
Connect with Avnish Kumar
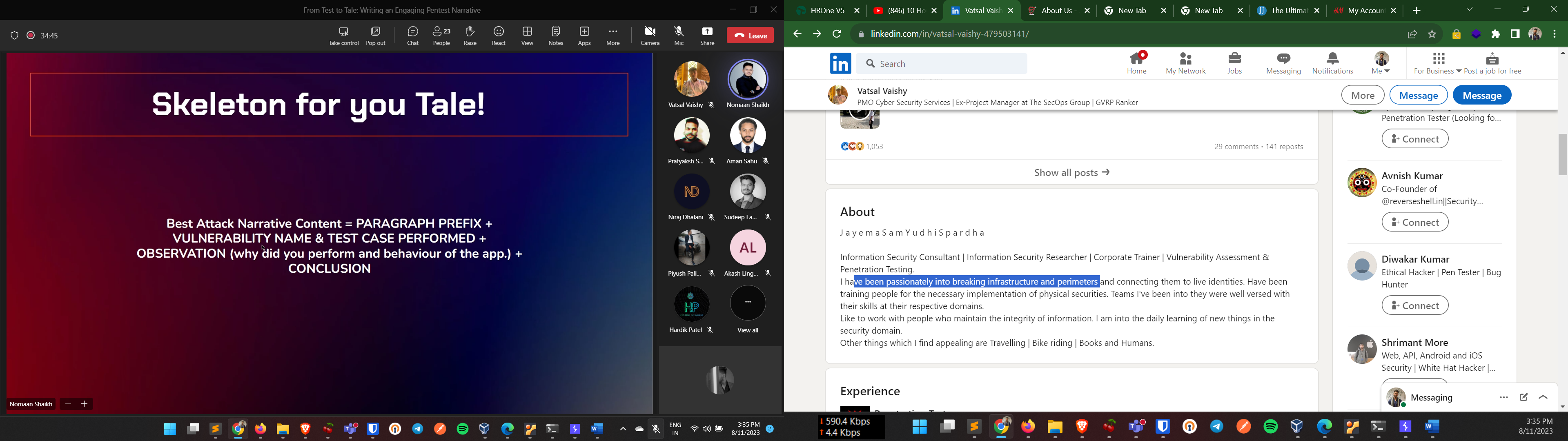coord(1414,222)
